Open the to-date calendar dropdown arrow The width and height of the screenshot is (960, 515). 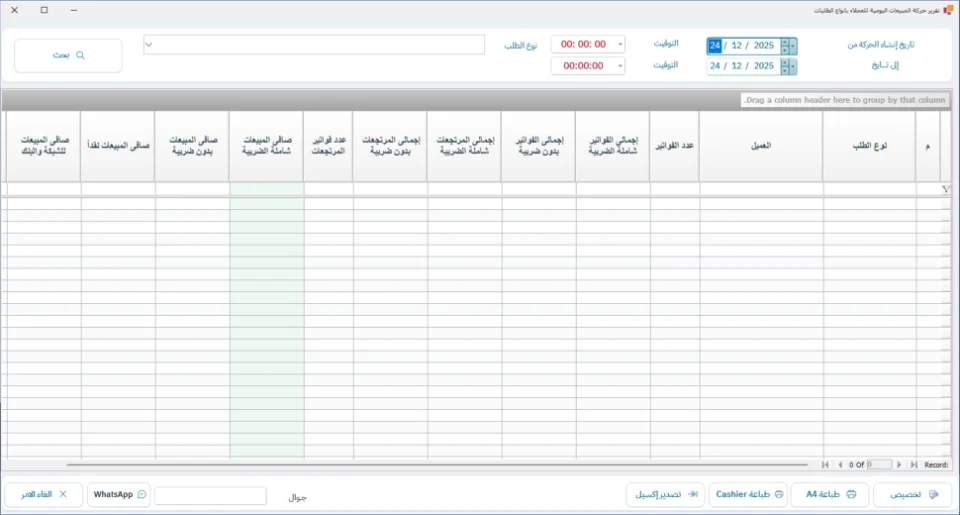[x=793, y=66]
